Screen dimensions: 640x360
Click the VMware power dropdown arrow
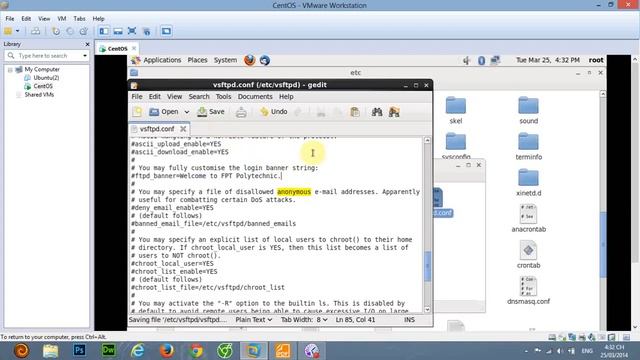(x=18, y=31)
